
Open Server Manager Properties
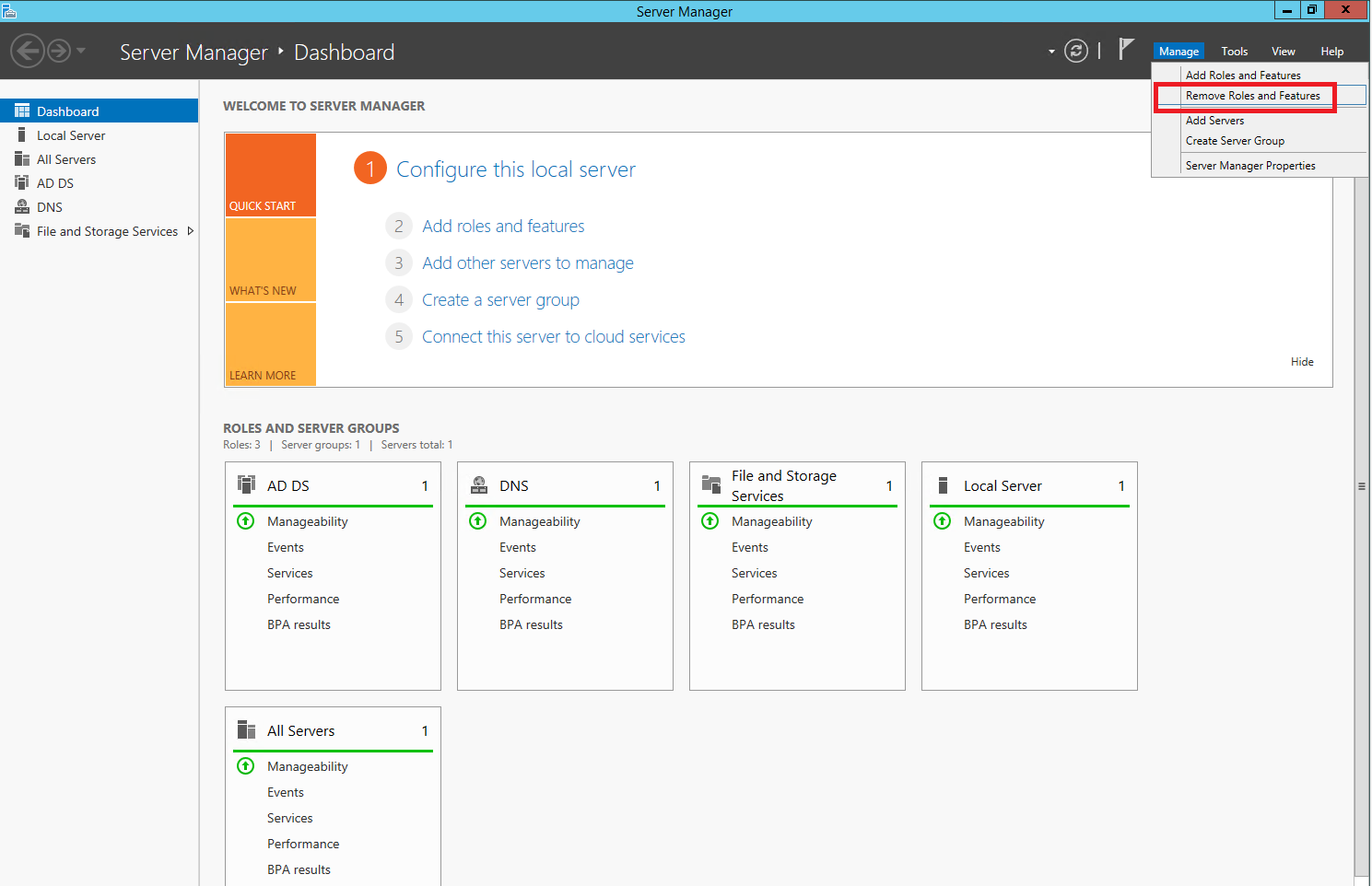click(1250, 166)
